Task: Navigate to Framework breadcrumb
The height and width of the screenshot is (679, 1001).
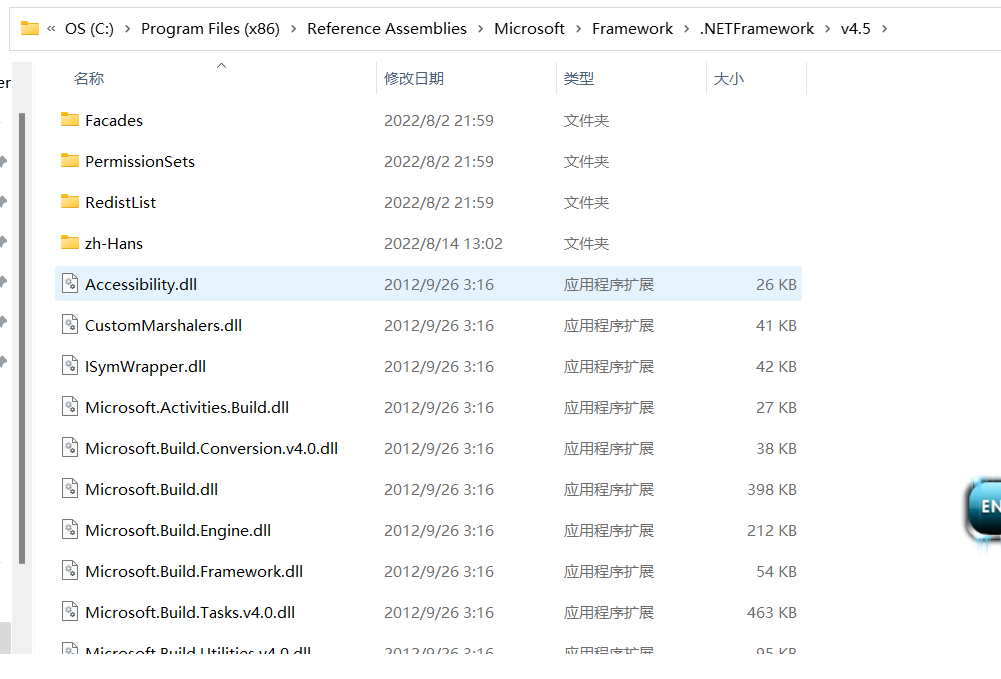Action: [632, 29]
